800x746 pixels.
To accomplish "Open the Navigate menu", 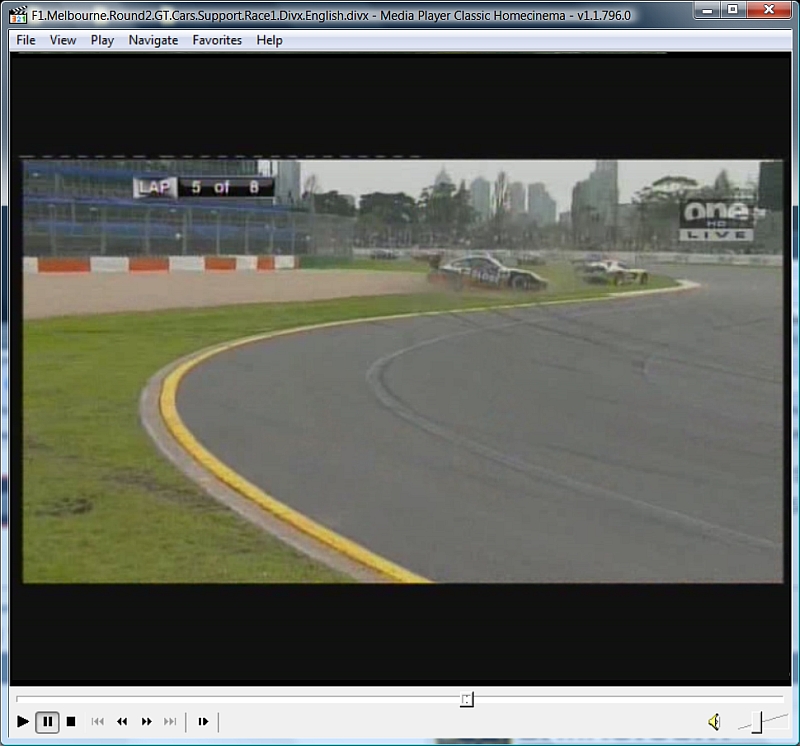I will [x=153, y=40].
